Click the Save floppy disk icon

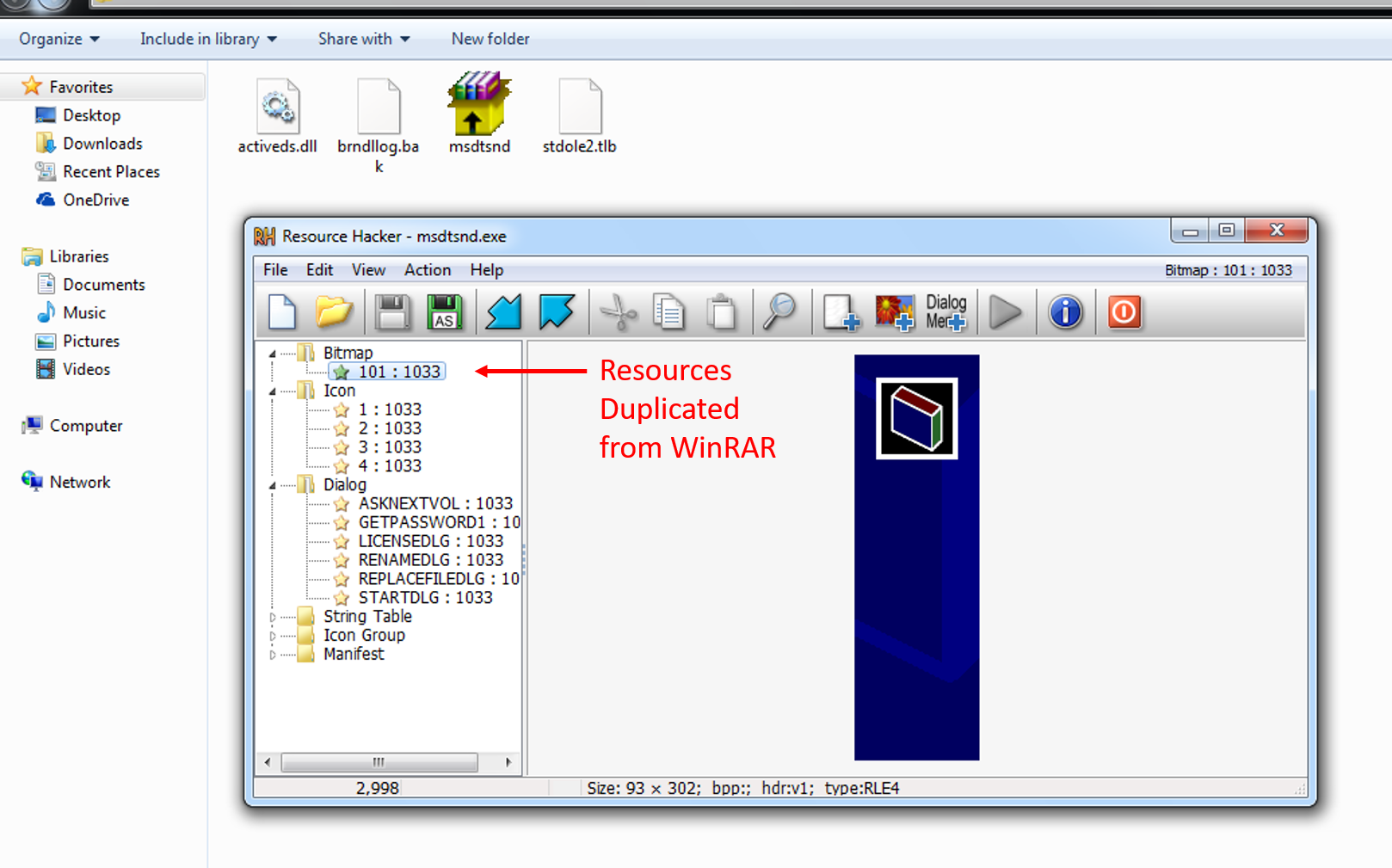coord(392,312)
